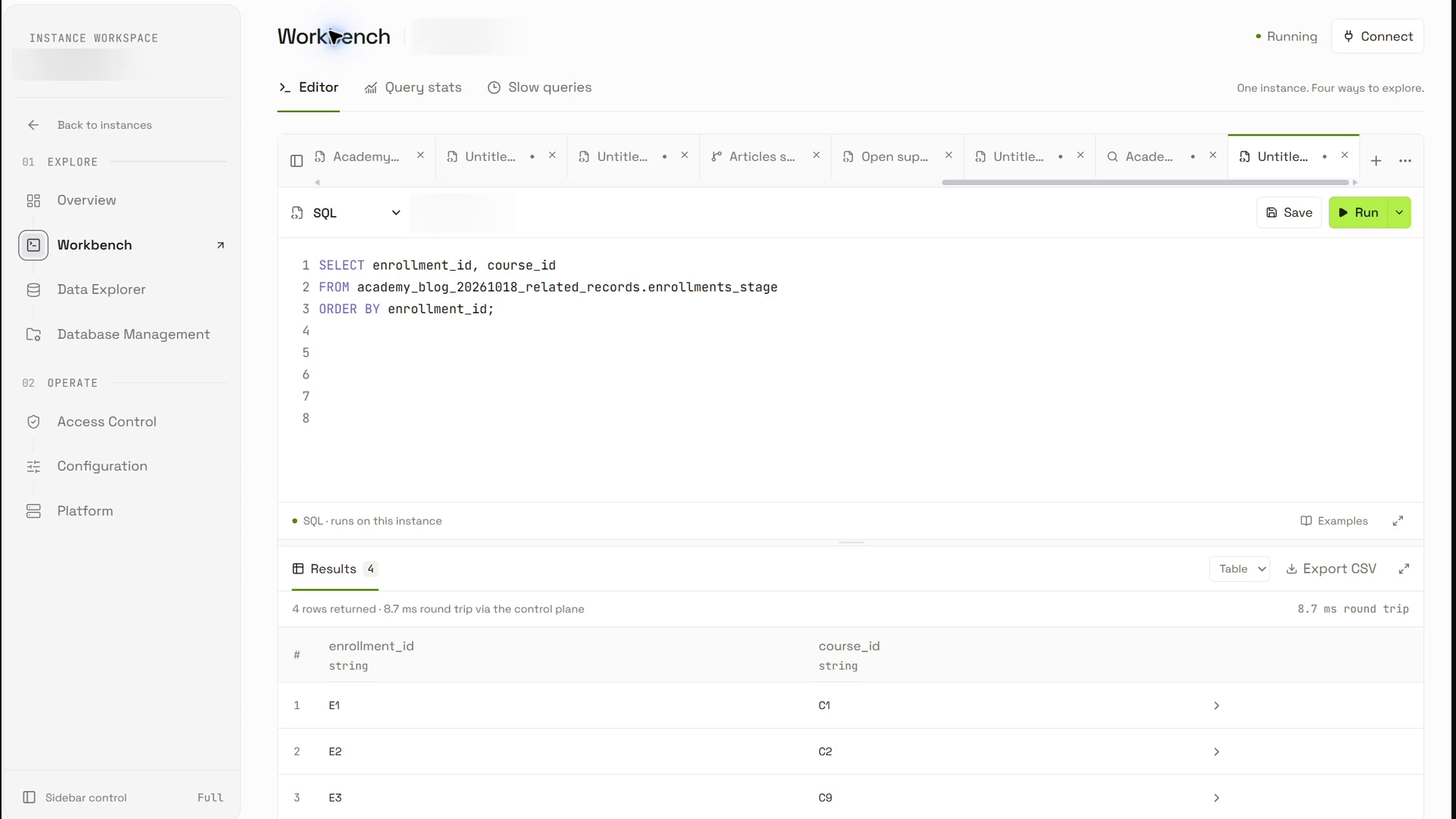Select the Editor tab
The image size is (1456, 819).
[x=309, y=88]
